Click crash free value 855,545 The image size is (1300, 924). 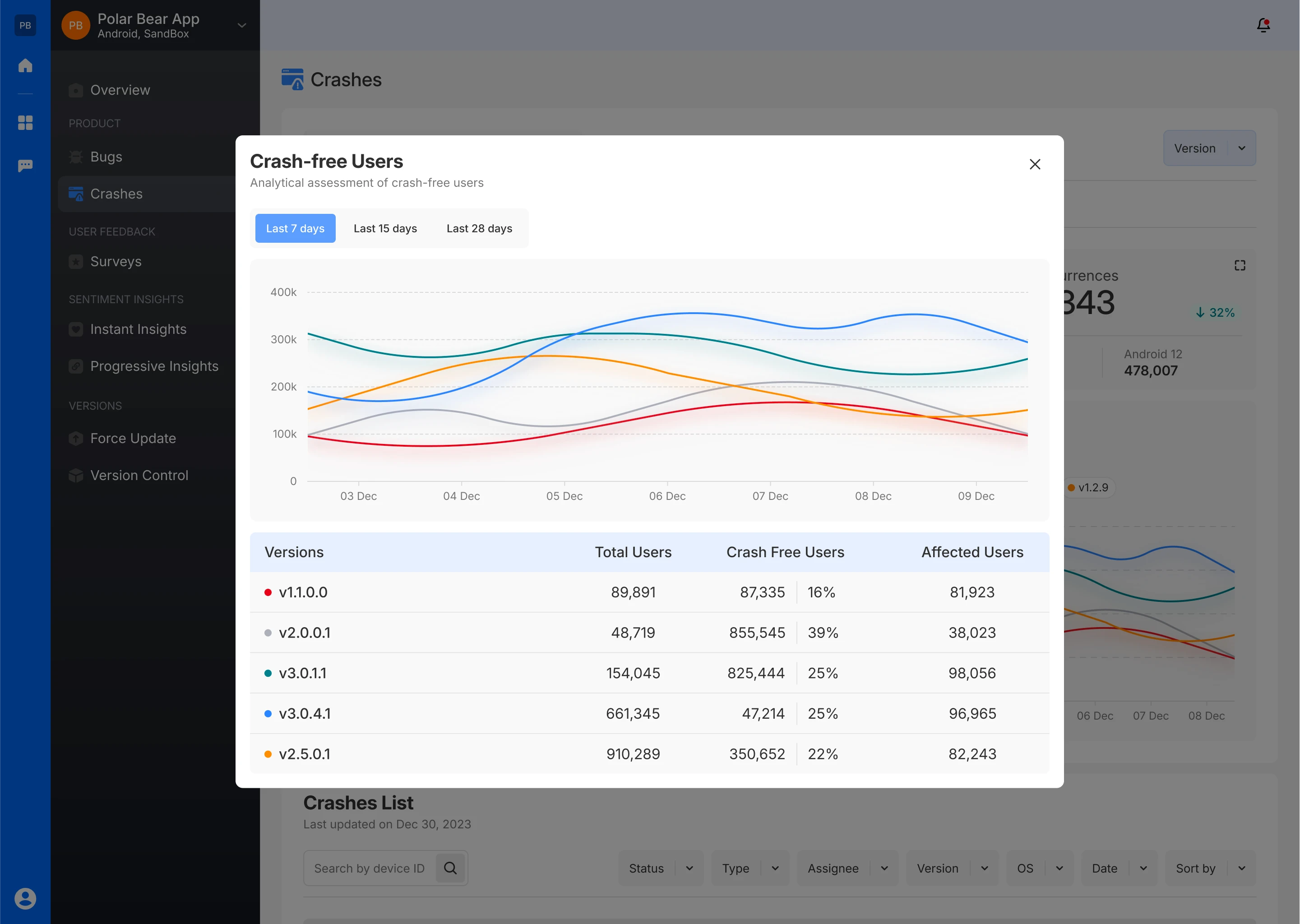[757, 633]
